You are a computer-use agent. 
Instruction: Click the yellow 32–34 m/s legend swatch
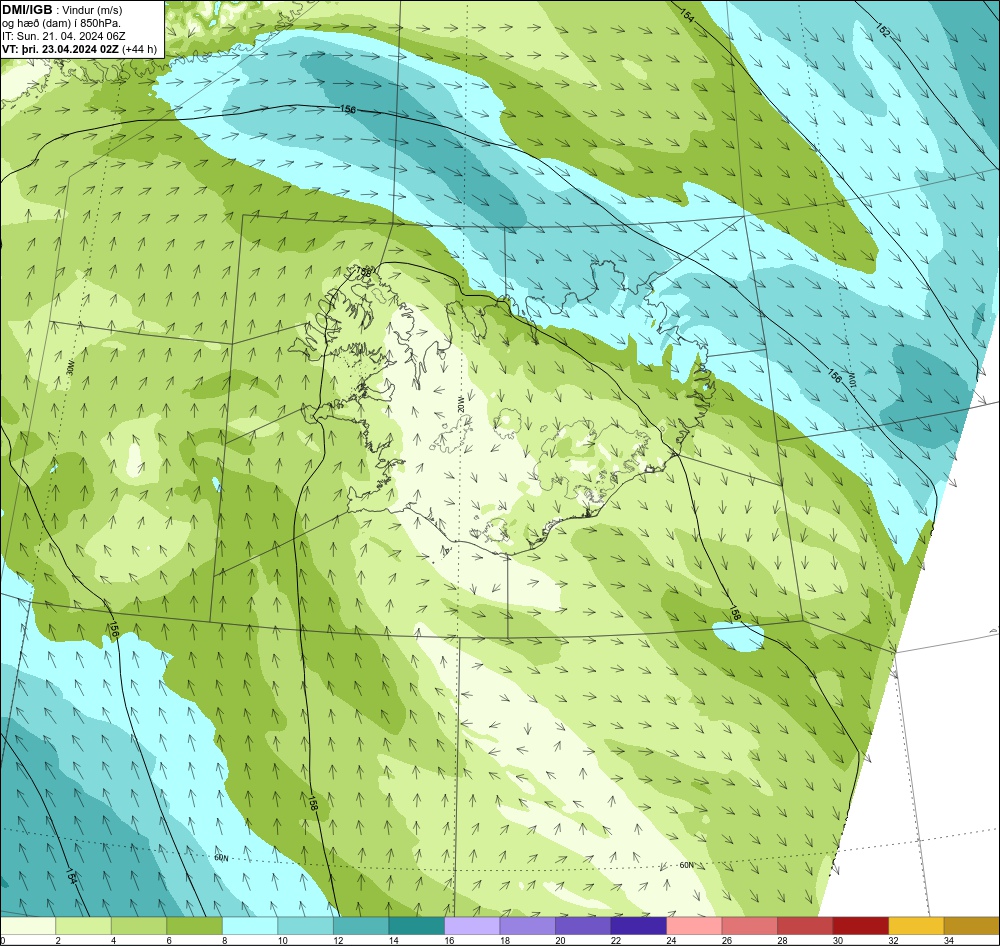click(x=916, y=925)
